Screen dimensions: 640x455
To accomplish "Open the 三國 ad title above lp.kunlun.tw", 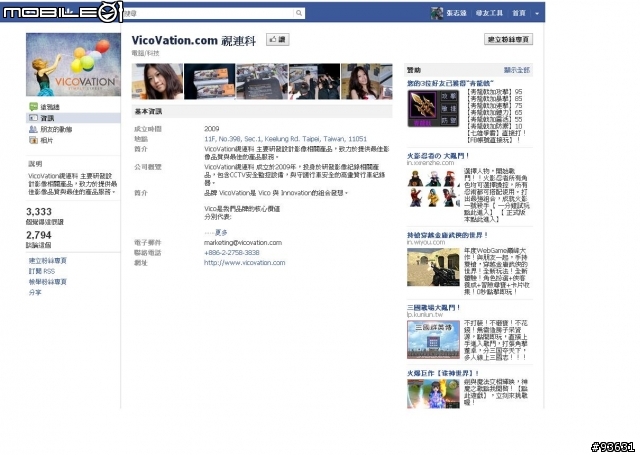I will tap(433, 308).
